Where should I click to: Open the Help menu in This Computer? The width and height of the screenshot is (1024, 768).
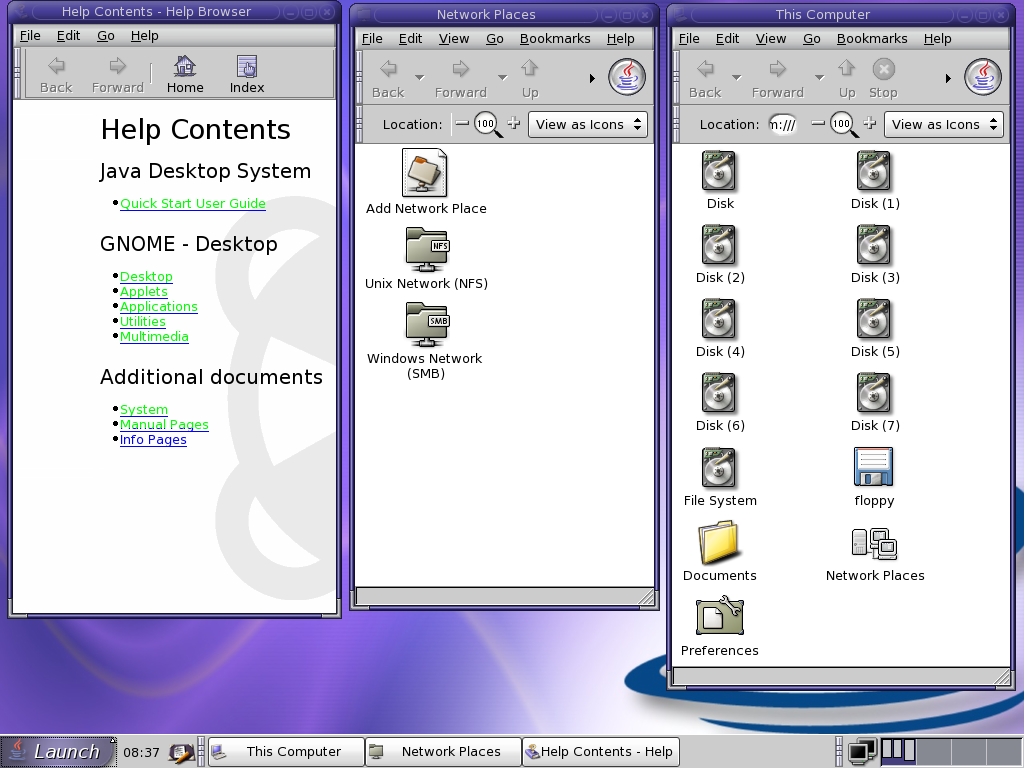[937, 39]
